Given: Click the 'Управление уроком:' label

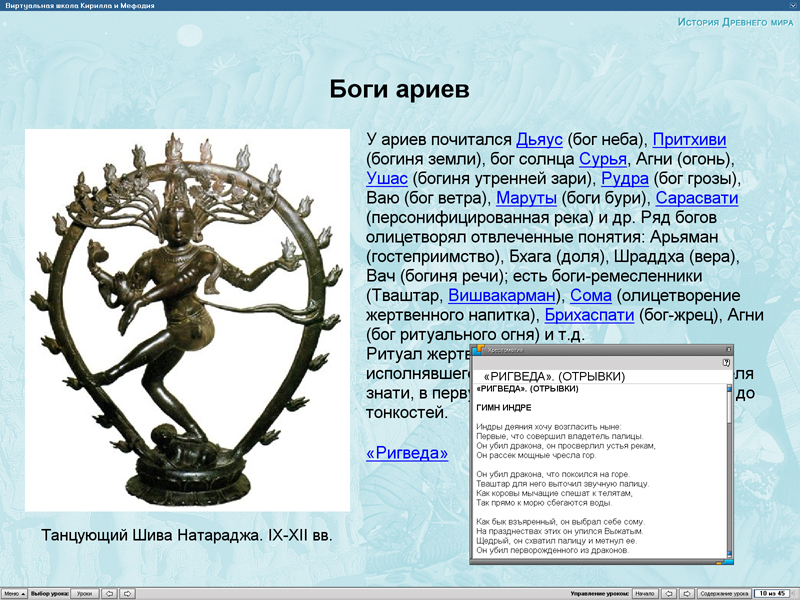Looking at the screenshot, I should pyautogui.click(x=599, y=593).
